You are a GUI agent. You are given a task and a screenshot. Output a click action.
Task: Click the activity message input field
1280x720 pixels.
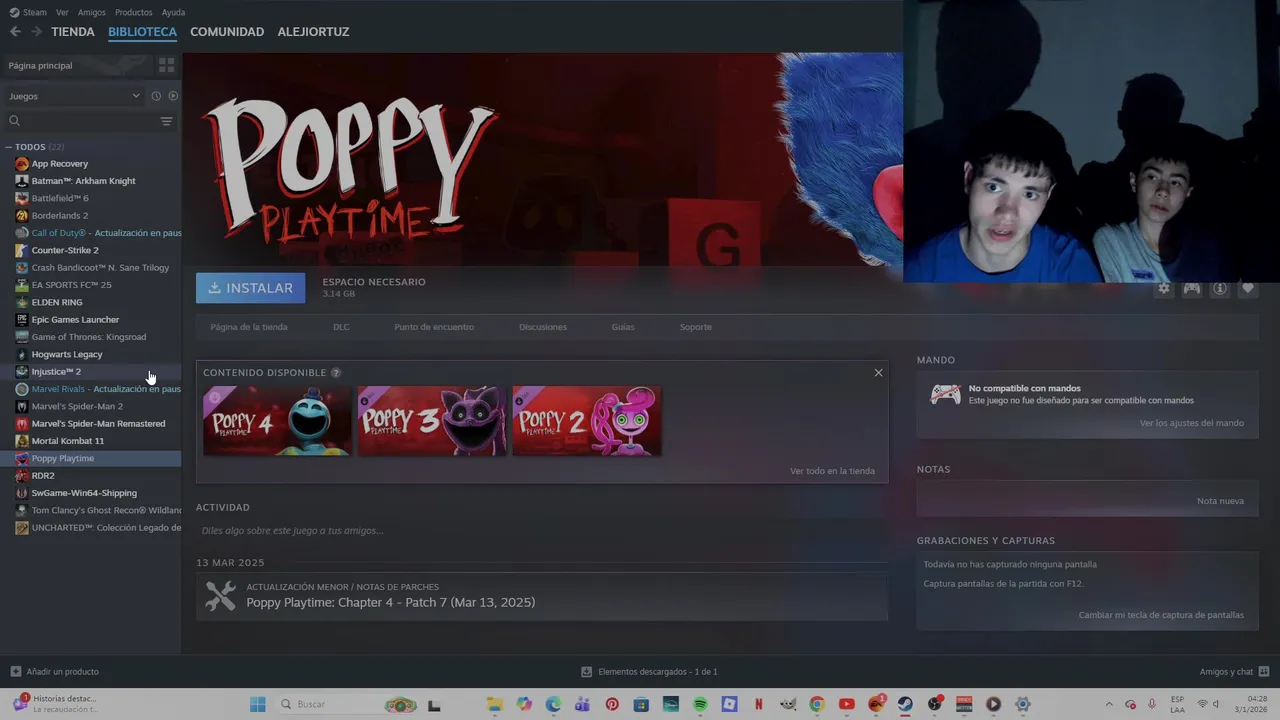pyautogui.click(x=541, y=531)
